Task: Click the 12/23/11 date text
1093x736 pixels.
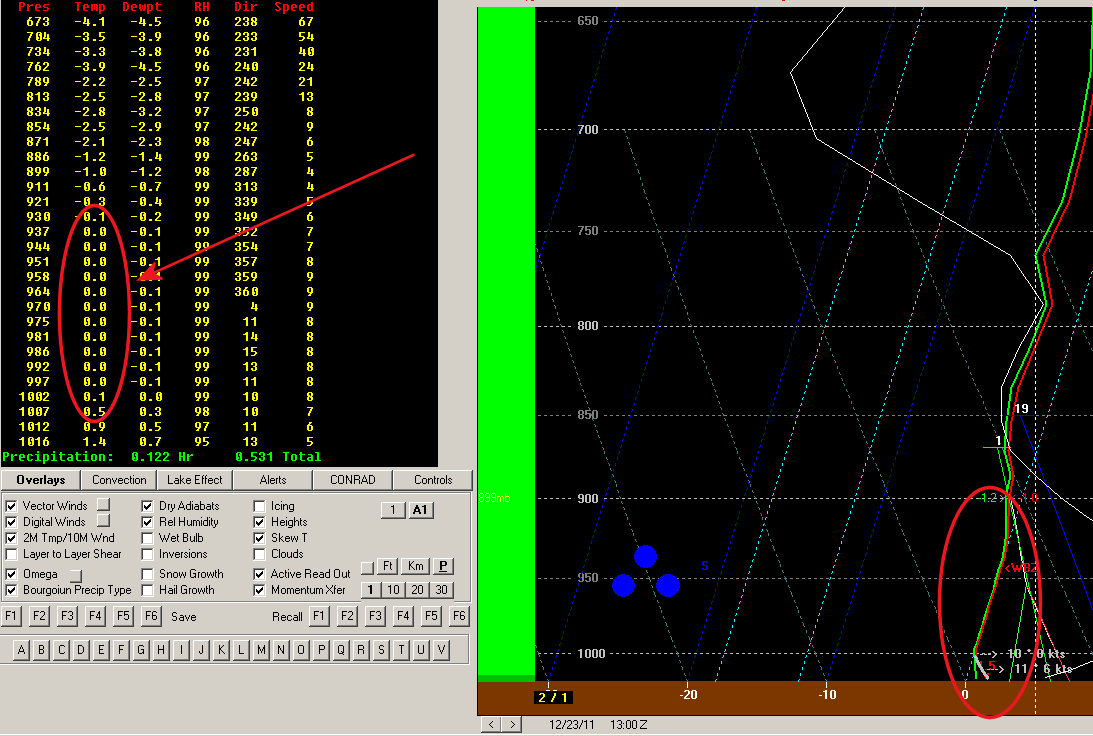Action: tap(572, 725)
